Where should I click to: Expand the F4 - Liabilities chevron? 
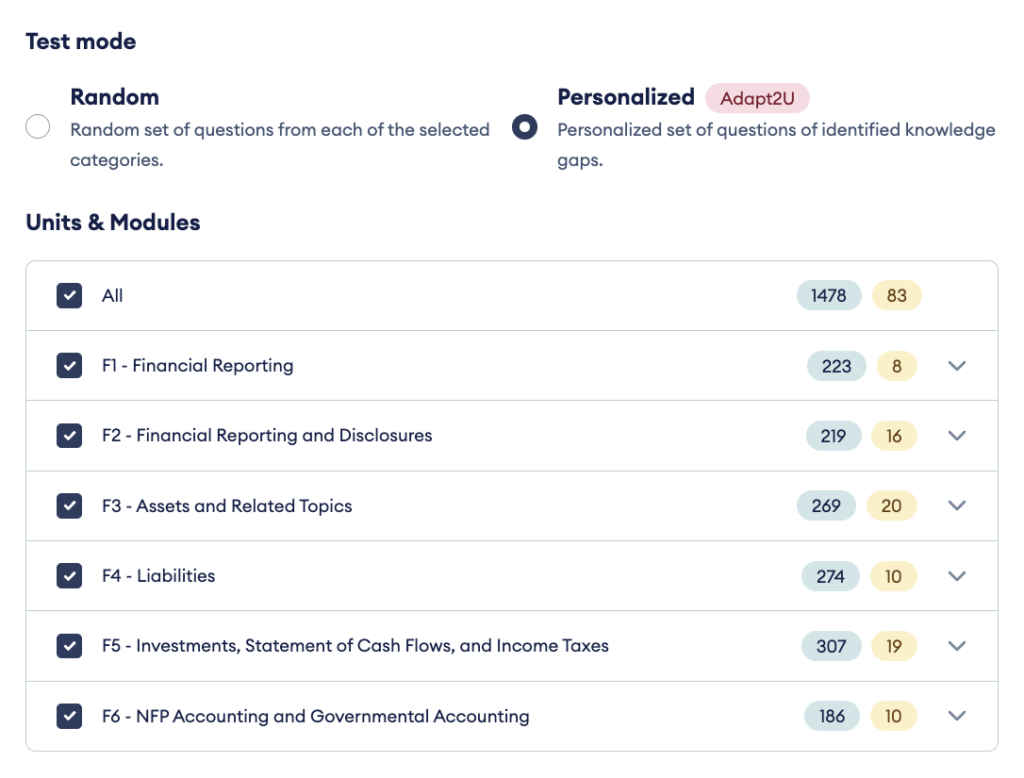(957, 576)
